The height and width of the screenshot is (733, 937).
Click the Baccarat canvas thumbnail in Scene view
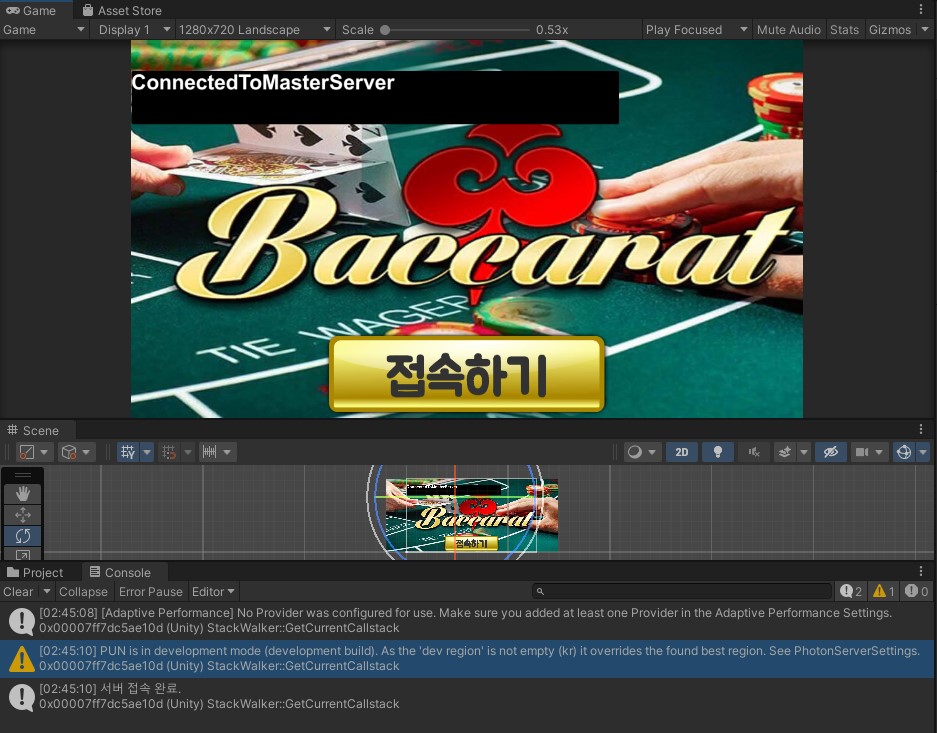click(471, 515)
